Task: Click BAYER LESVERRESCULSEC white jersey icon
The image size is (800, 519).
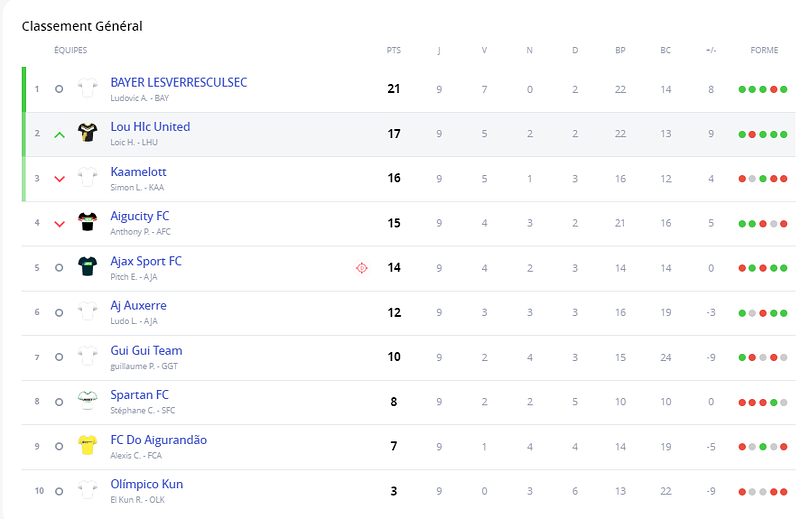Action: click(x=87, y=88)
